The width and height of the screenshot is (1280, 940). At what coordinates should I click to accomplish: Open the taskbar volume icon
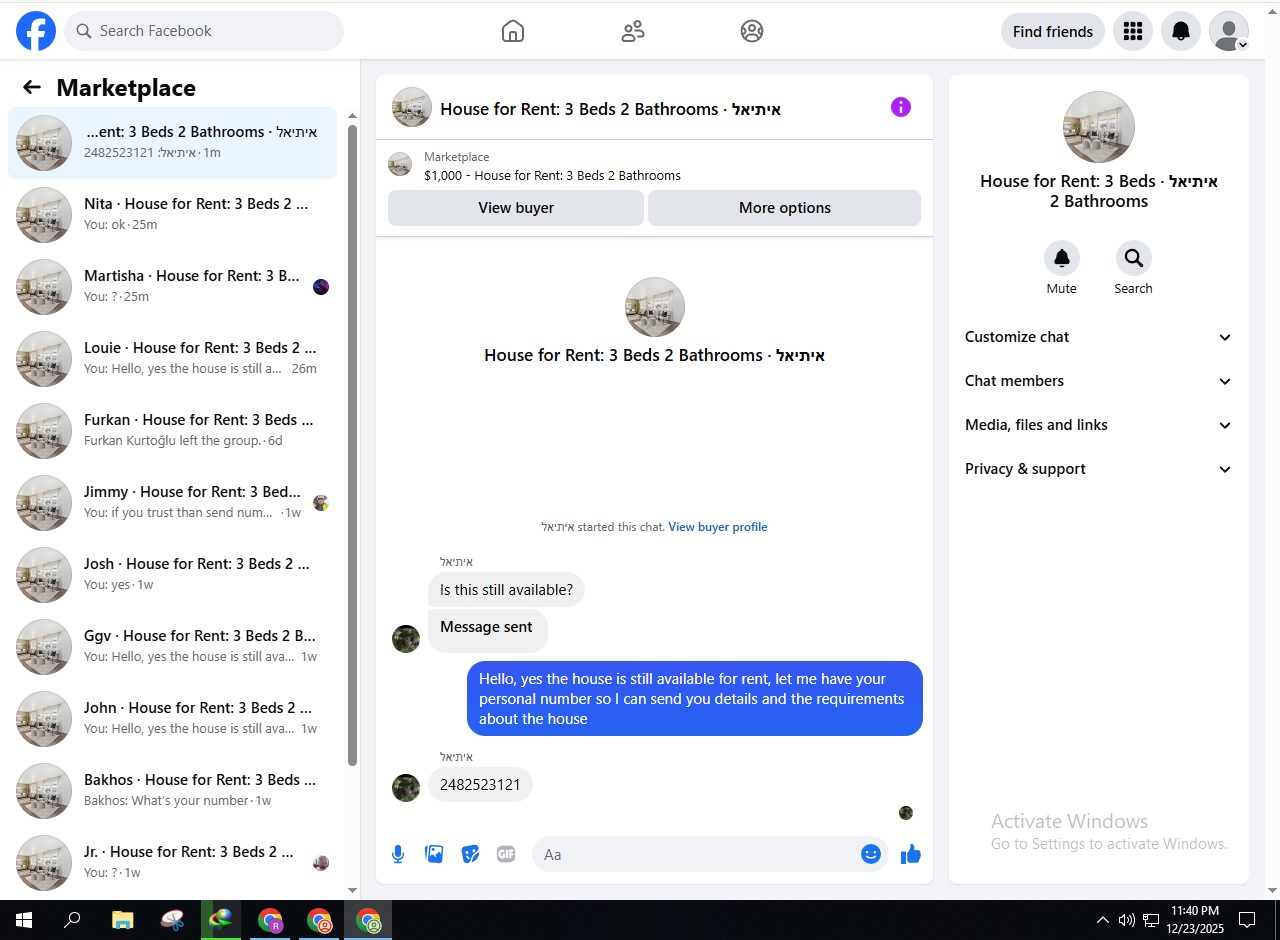[1127, 920]
